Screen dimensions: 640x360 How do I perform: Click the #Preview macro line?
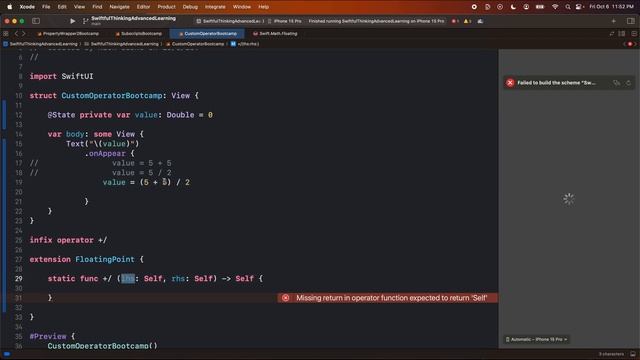52,336
